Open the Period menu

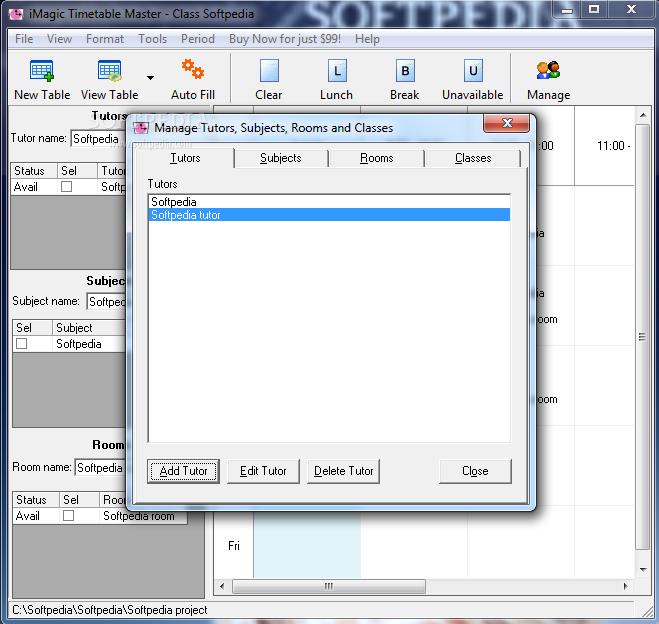[x=198, y=39]
